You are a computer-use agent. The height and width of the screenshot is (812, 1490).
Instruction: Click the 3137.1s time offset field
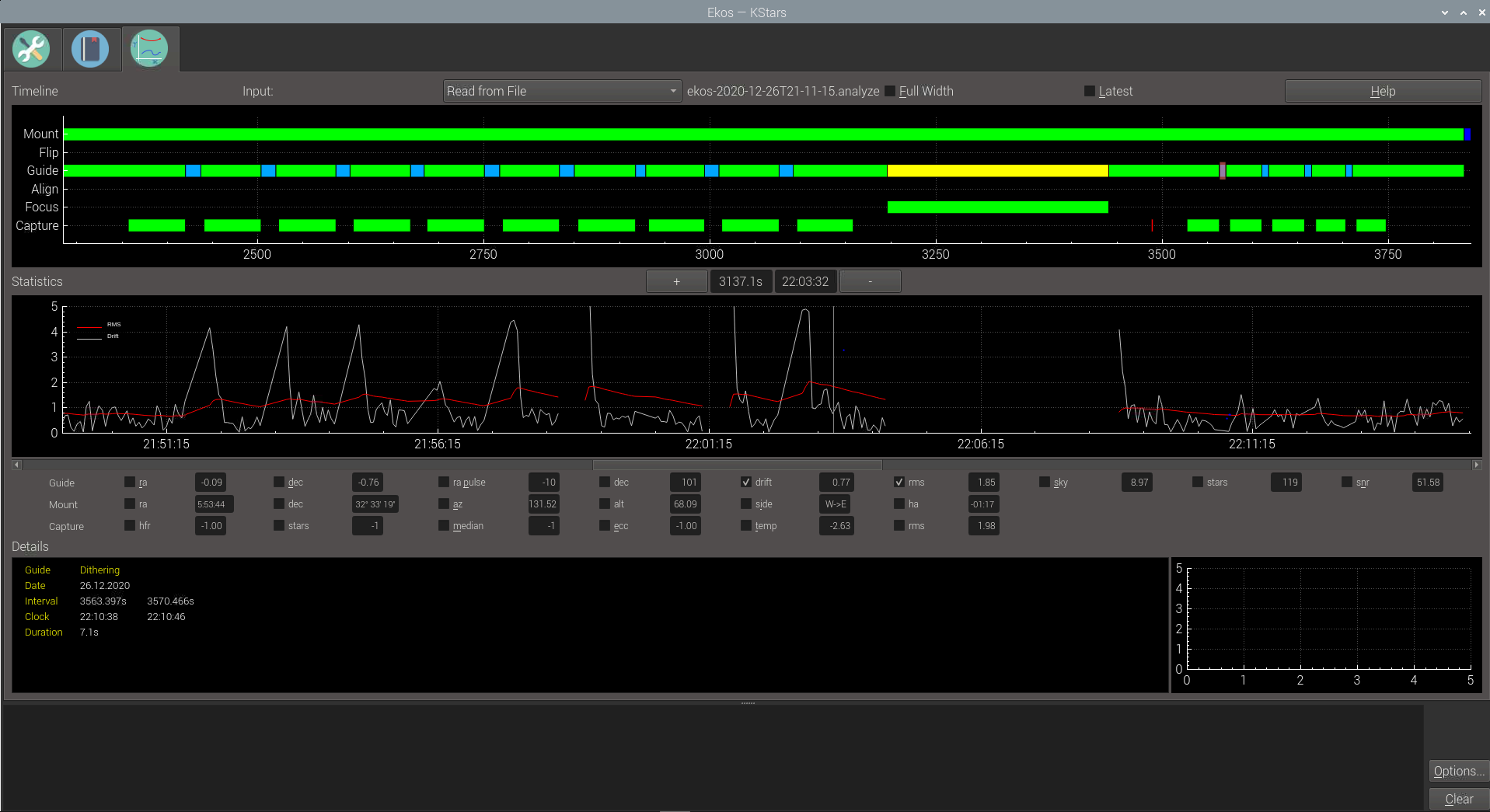(741, 281)
